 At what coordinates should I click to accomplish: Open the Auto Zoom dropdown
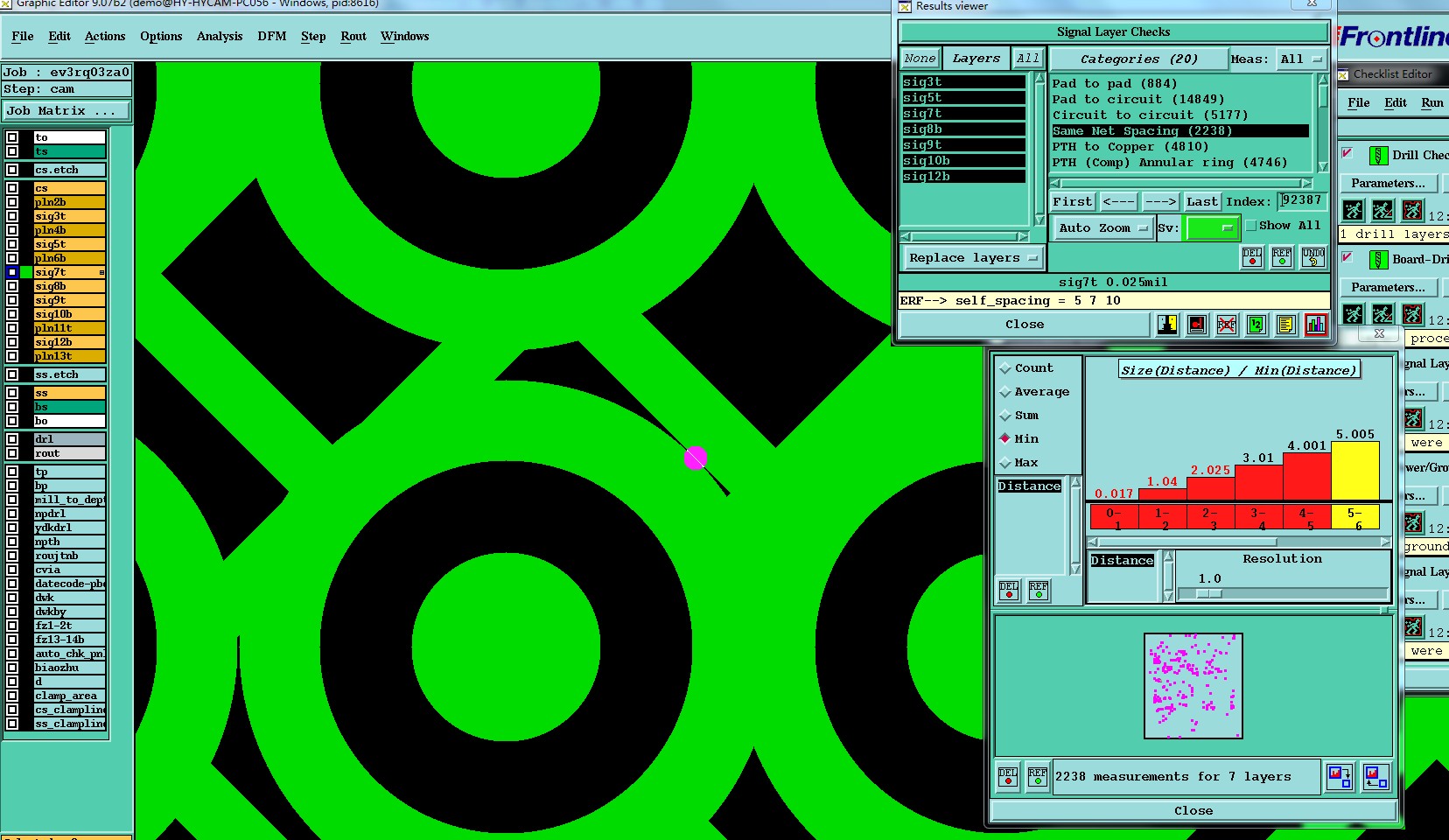click(x=1102, y=228)
